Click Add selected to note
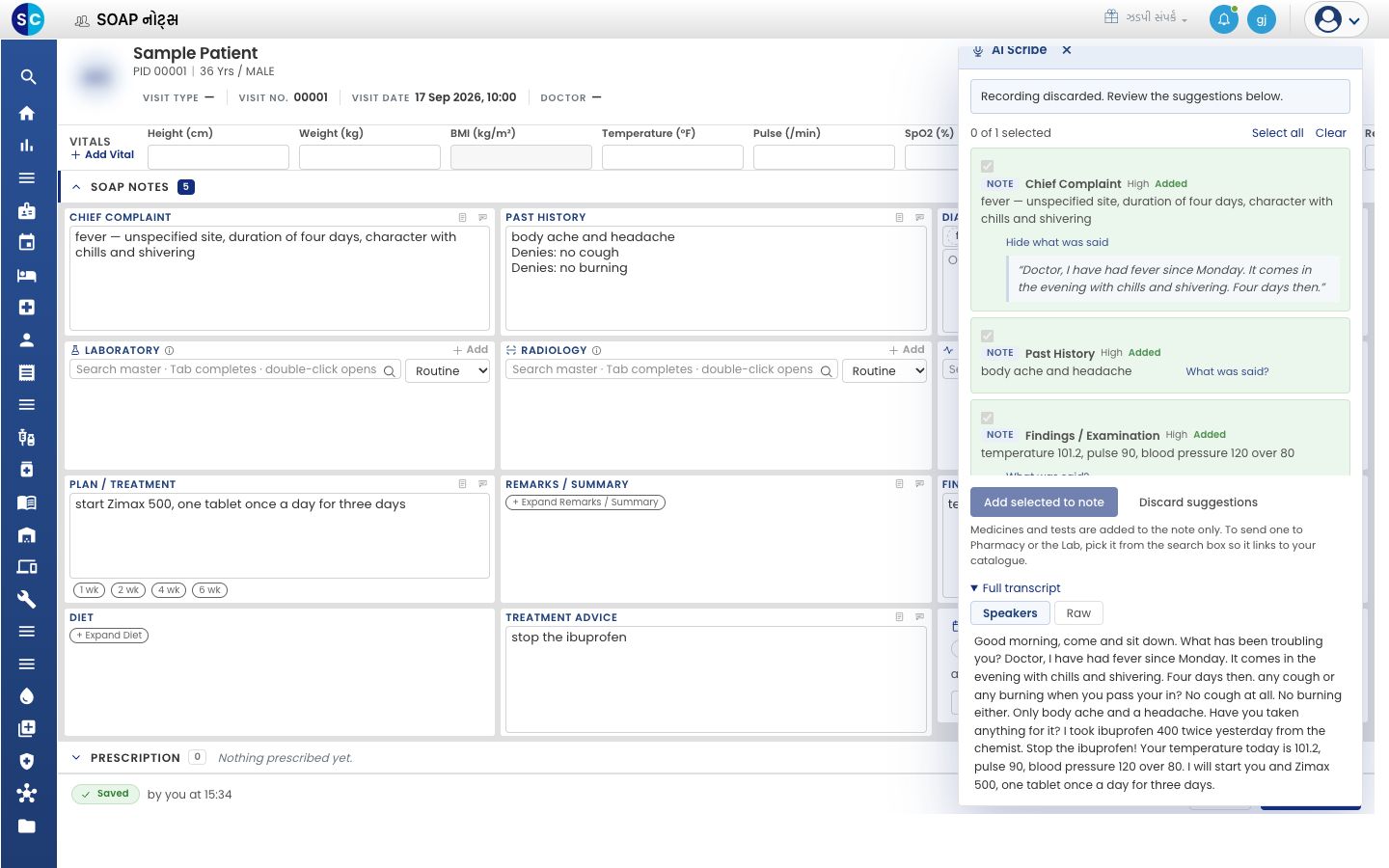The image size is (1389, 868). (x=1044, y=502)
